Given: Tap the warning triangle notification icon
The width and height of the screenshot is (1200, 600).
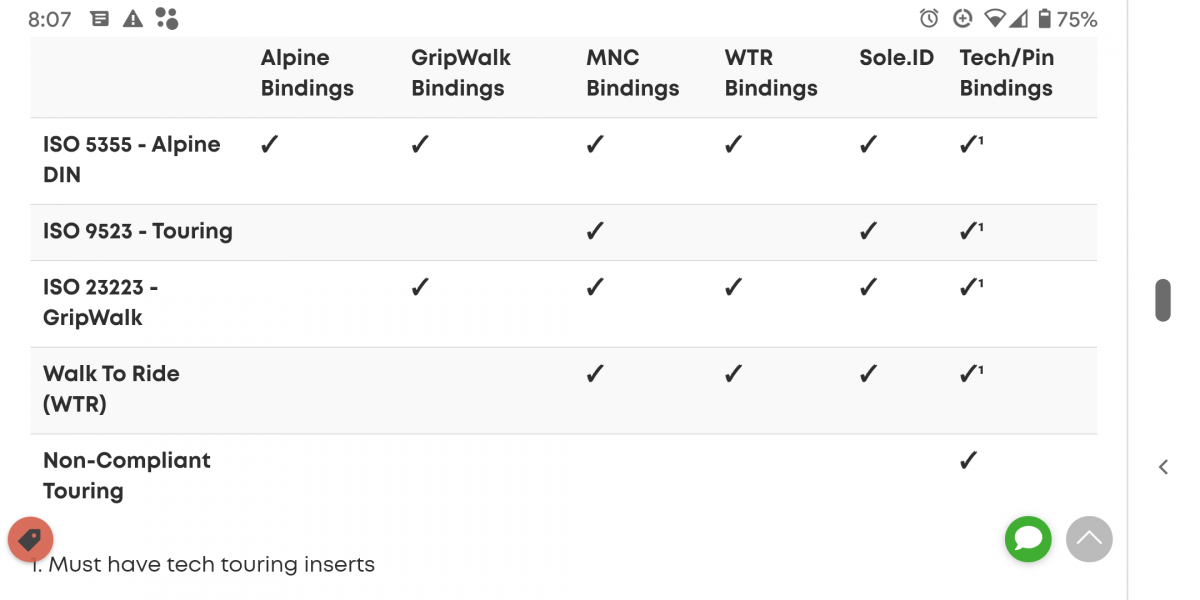Looking at the screenshot, I should pyautogui.click(x=132, y=19).
